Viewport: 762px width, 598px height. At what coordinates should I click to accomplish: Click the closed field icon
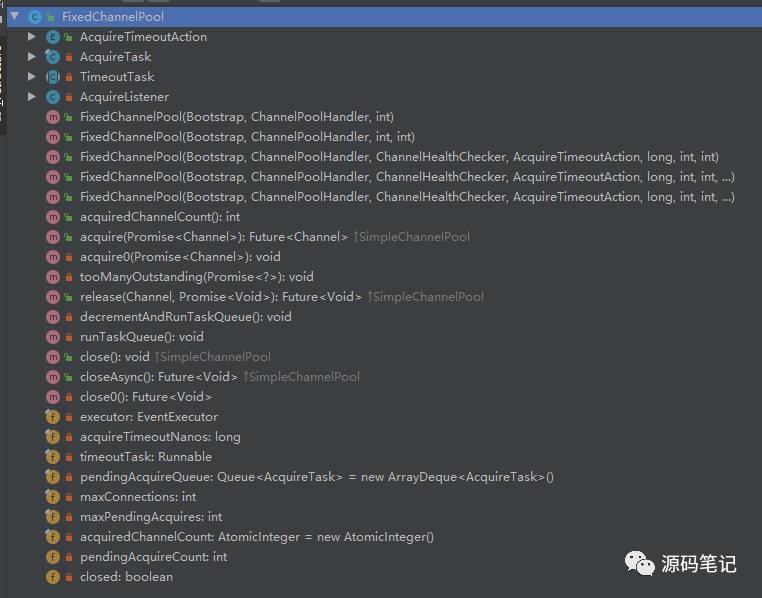tap(53, 577)
